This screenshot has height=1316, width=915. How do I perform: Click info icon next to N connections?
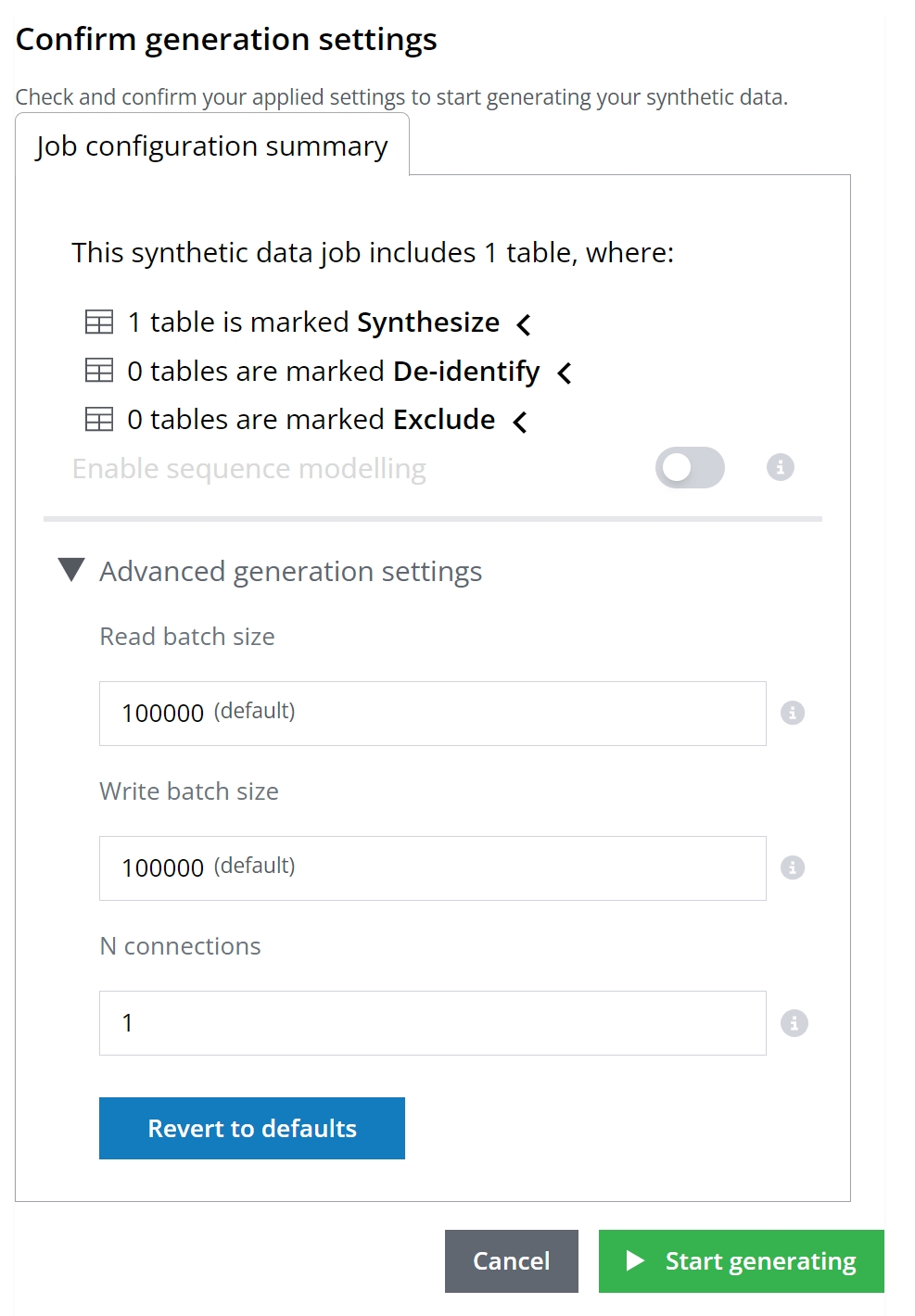(x=794, y=1023)
